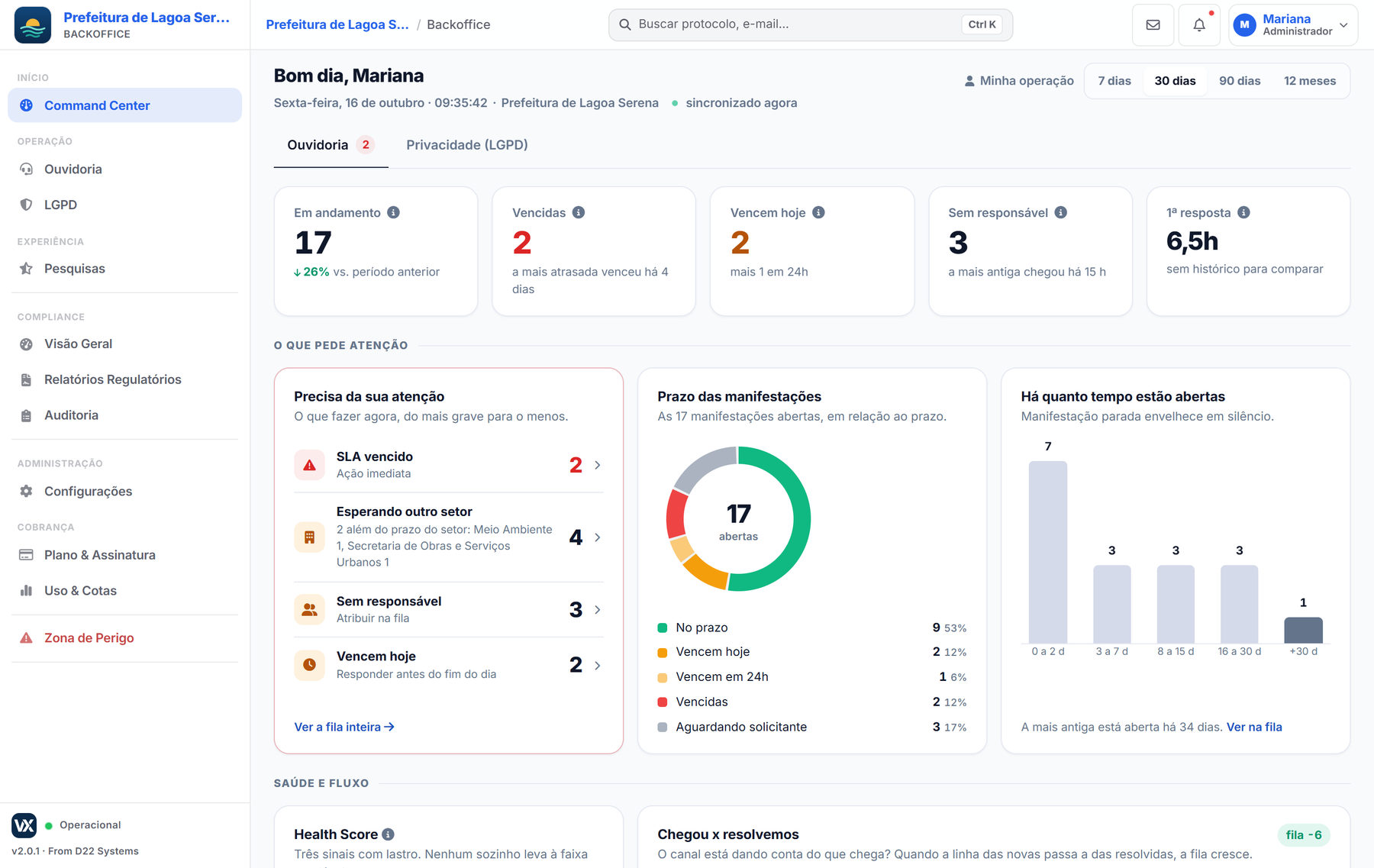Click the Buscar protocolo search field
Image resolution: width=1374 pixels, height=868 pixels.
pyautogui.click(x=811, y=24)
